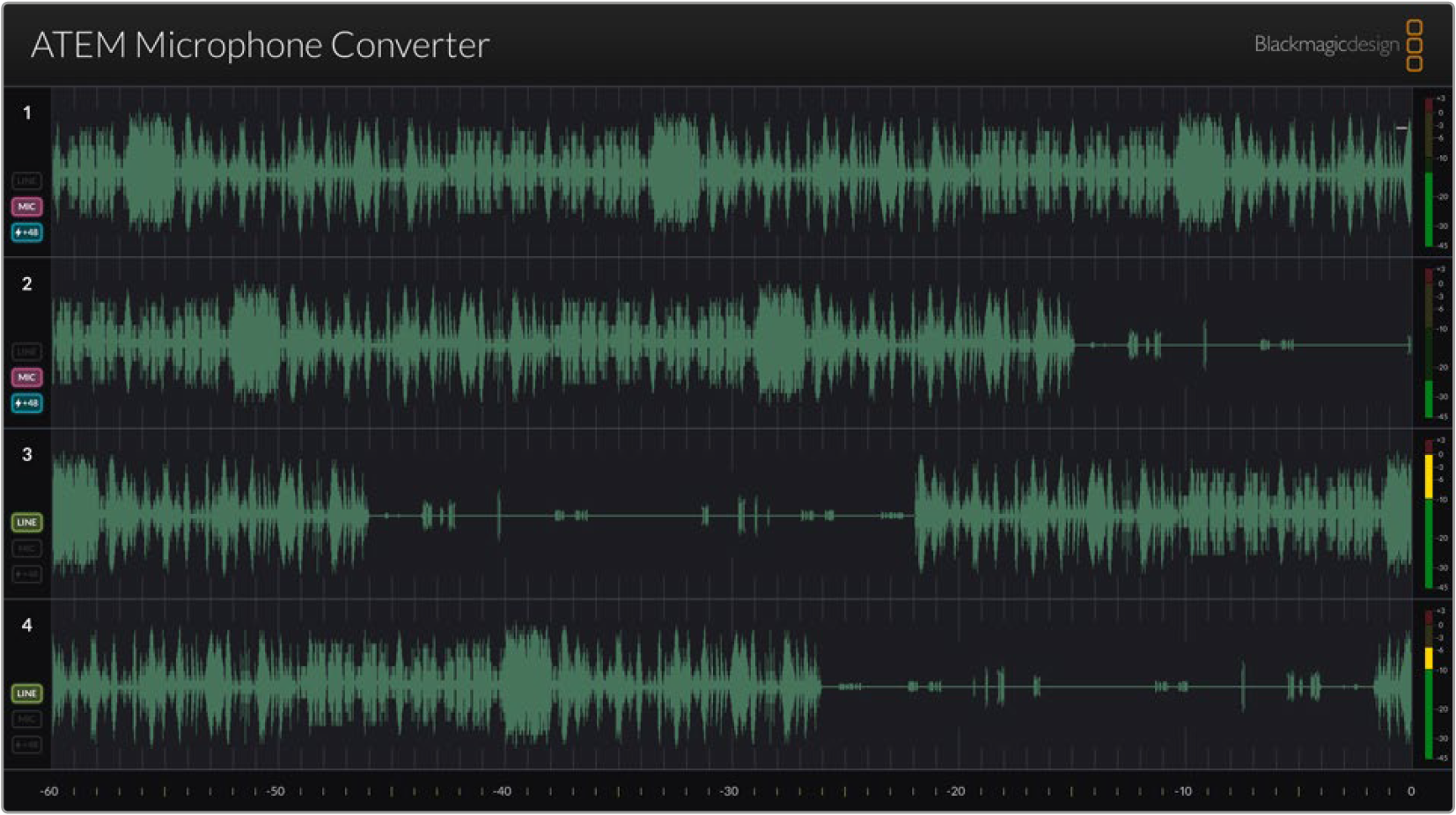1456x815 pixels.
Task: Switch channel 2 to LINE input
Action: 26,351
